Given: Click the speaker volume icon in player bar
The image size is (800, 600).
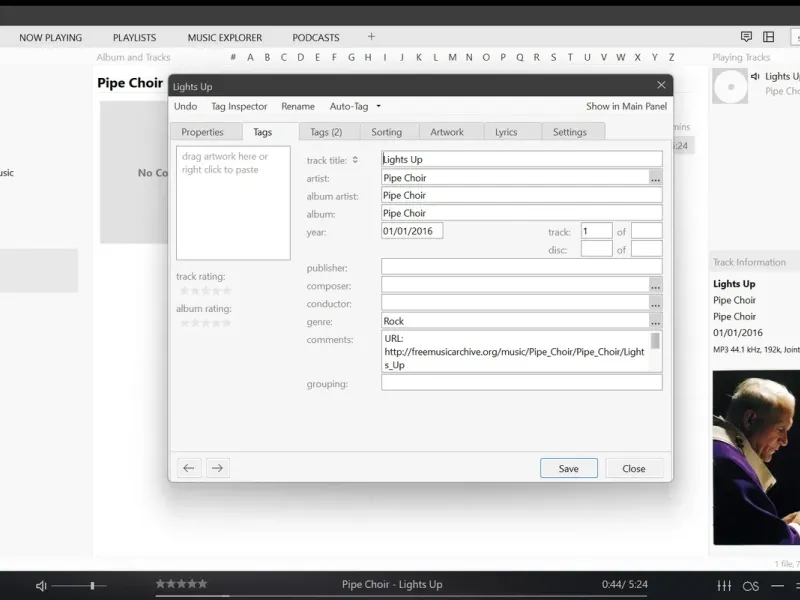Looking at the screenshot, I should point(41,586).
